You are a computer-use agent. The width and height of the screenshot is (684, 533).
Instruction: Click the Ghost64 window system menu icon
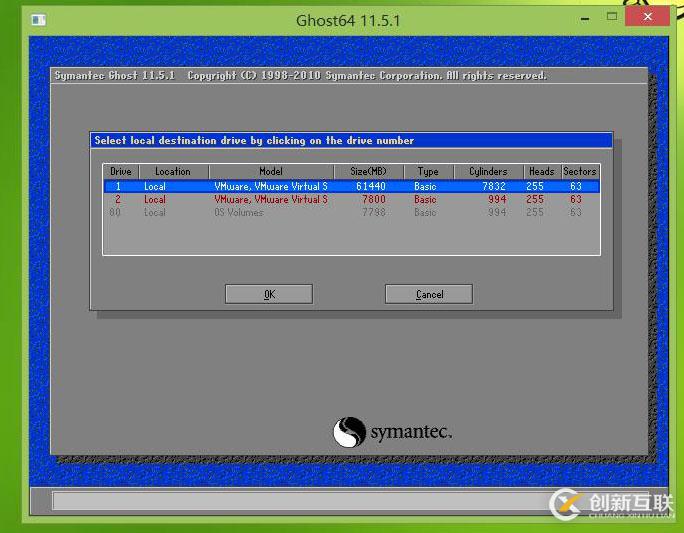(x=38, y=20)
